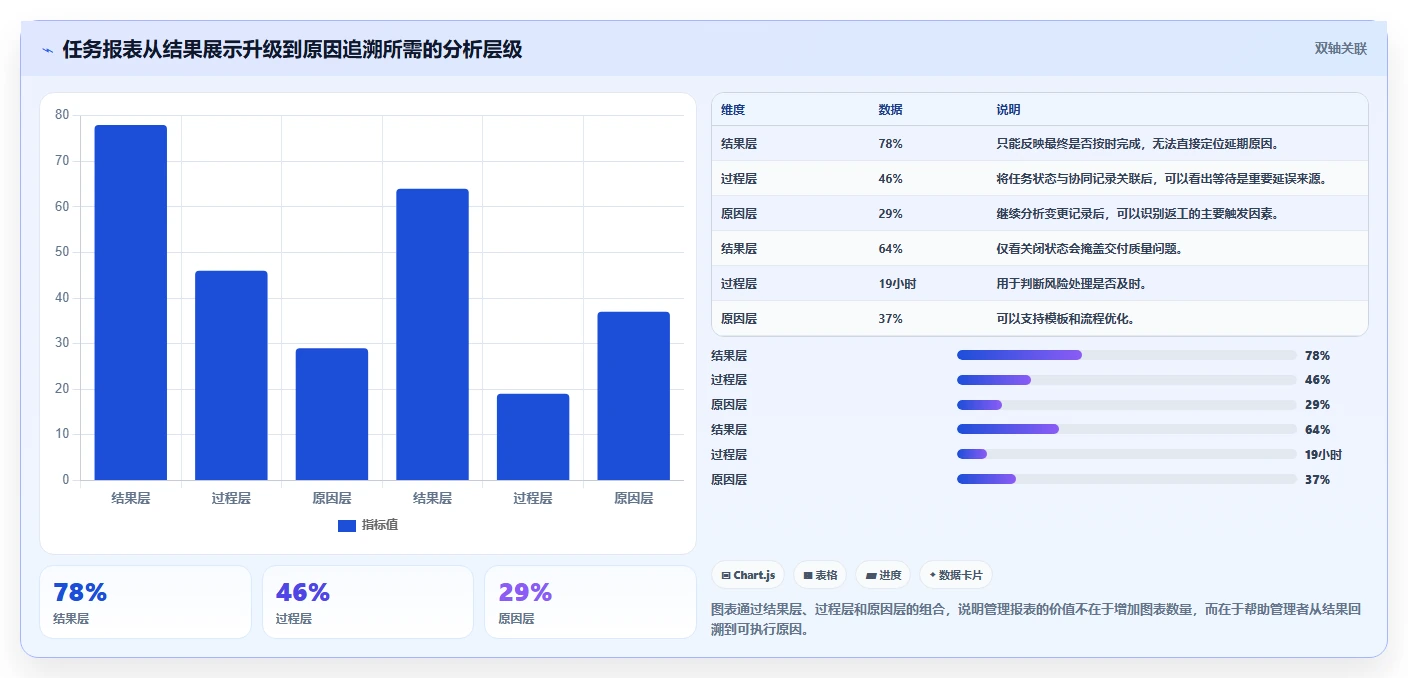
Task: Open the 29% 原因层 data card
Action: (590, 602)
